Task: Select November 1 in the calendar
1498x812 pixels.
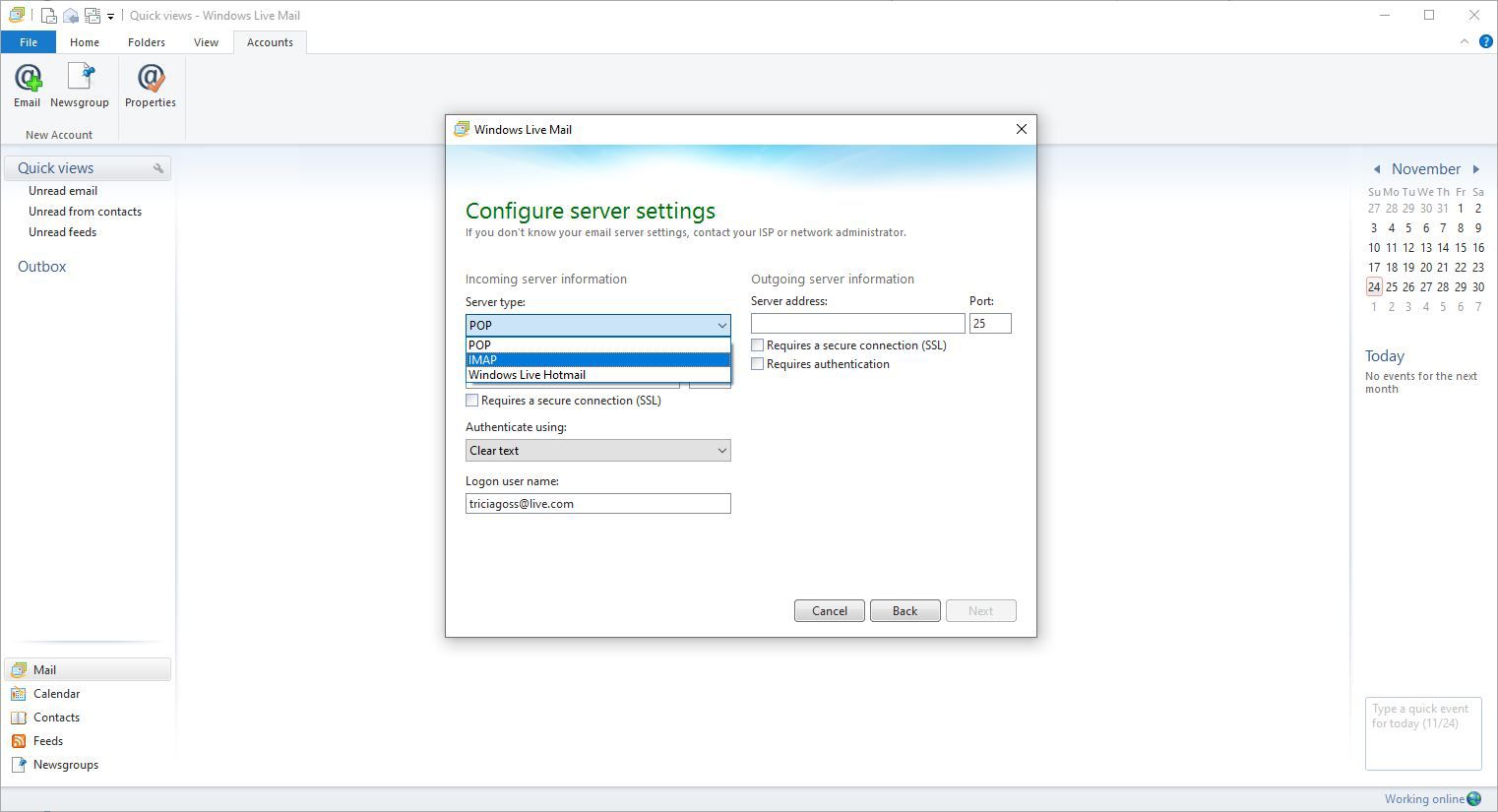Action: coord(1461,209)
